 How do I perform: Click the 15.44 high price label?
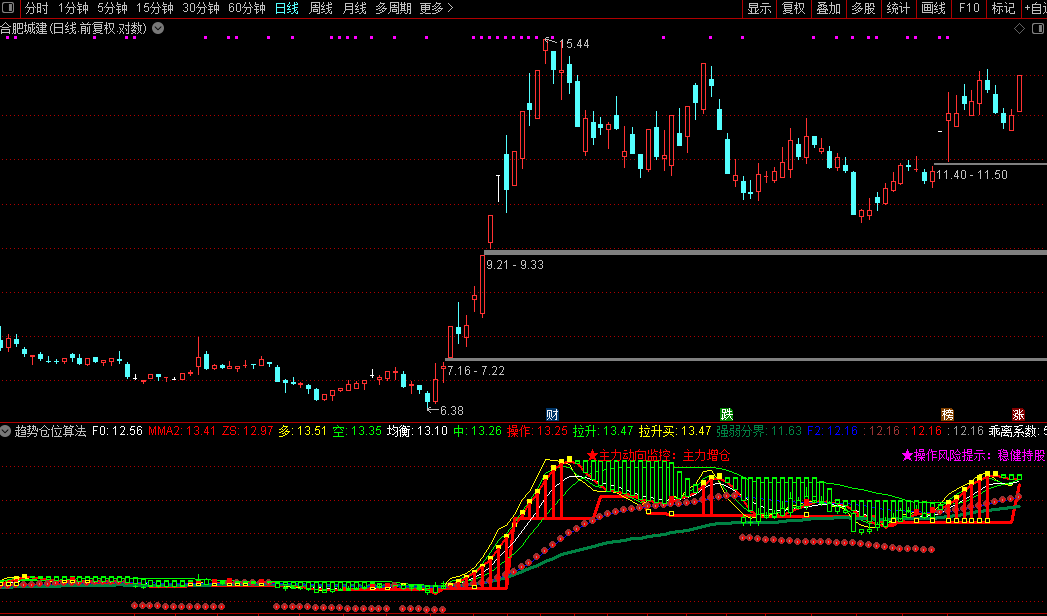click(574, 44)
